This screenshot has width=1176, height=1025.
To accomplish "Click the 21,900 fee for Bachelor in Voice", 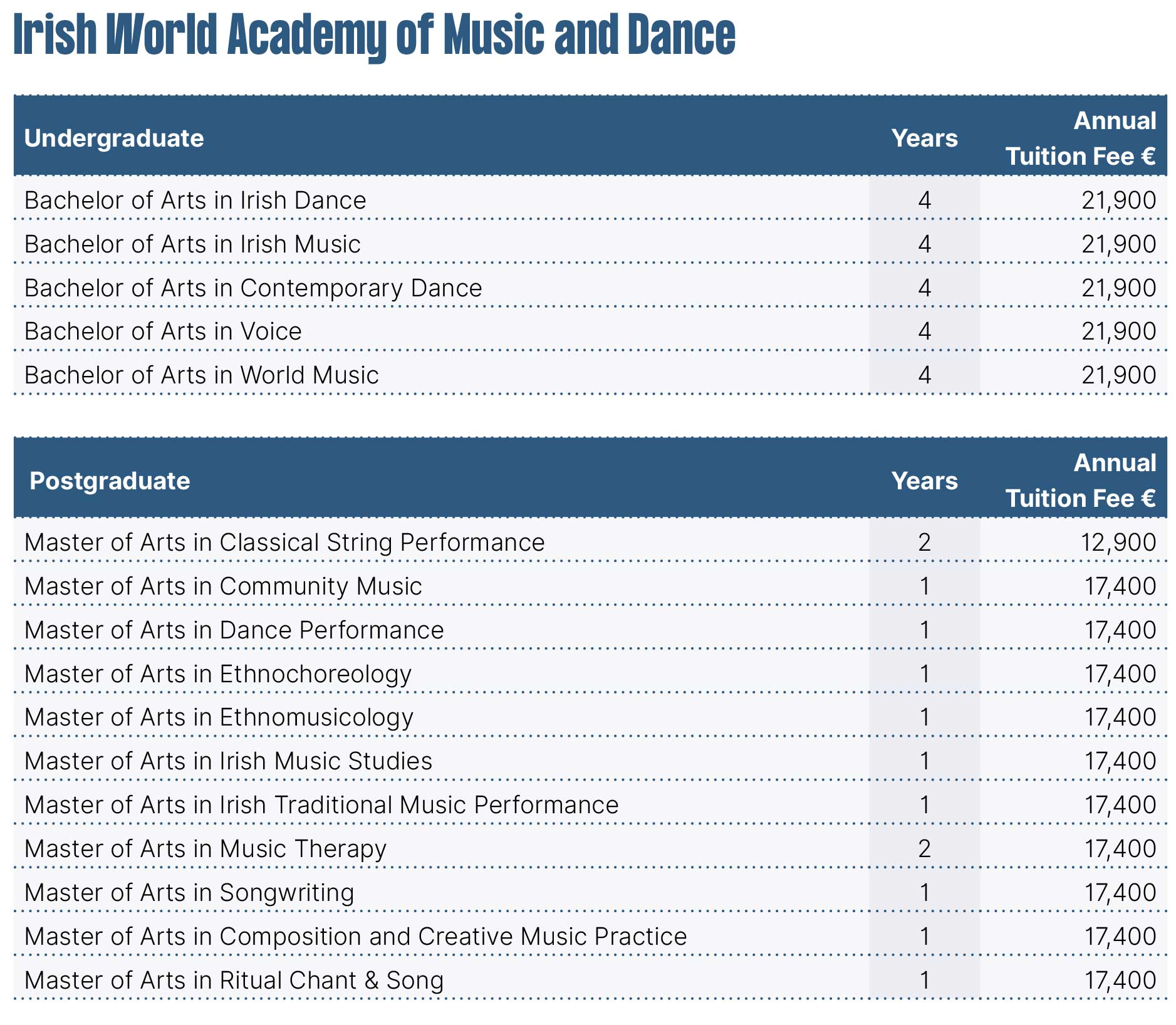I will [1118, 331].
